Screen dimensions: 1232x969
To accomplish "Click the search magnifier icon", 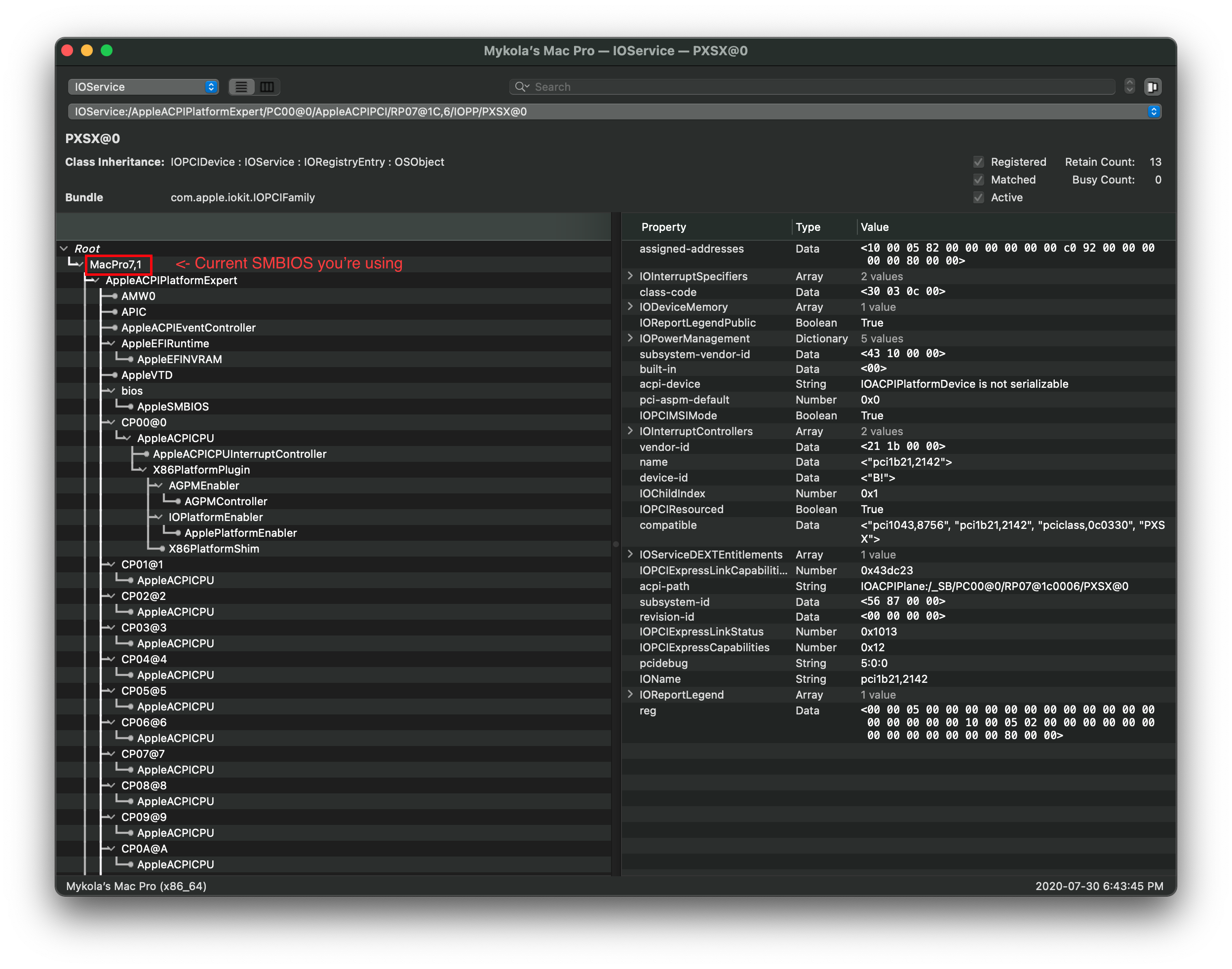I will pyautogui.click(x=520, y=87).
